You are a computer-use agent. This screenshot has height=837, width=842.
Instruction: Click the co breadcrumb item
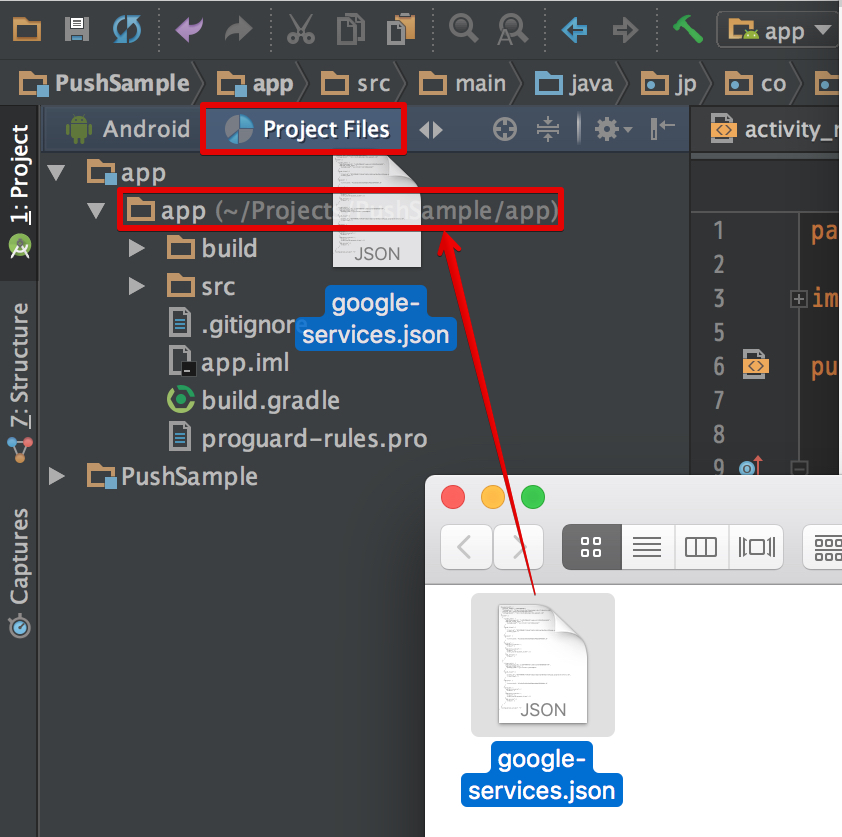[x=756, y=84]
